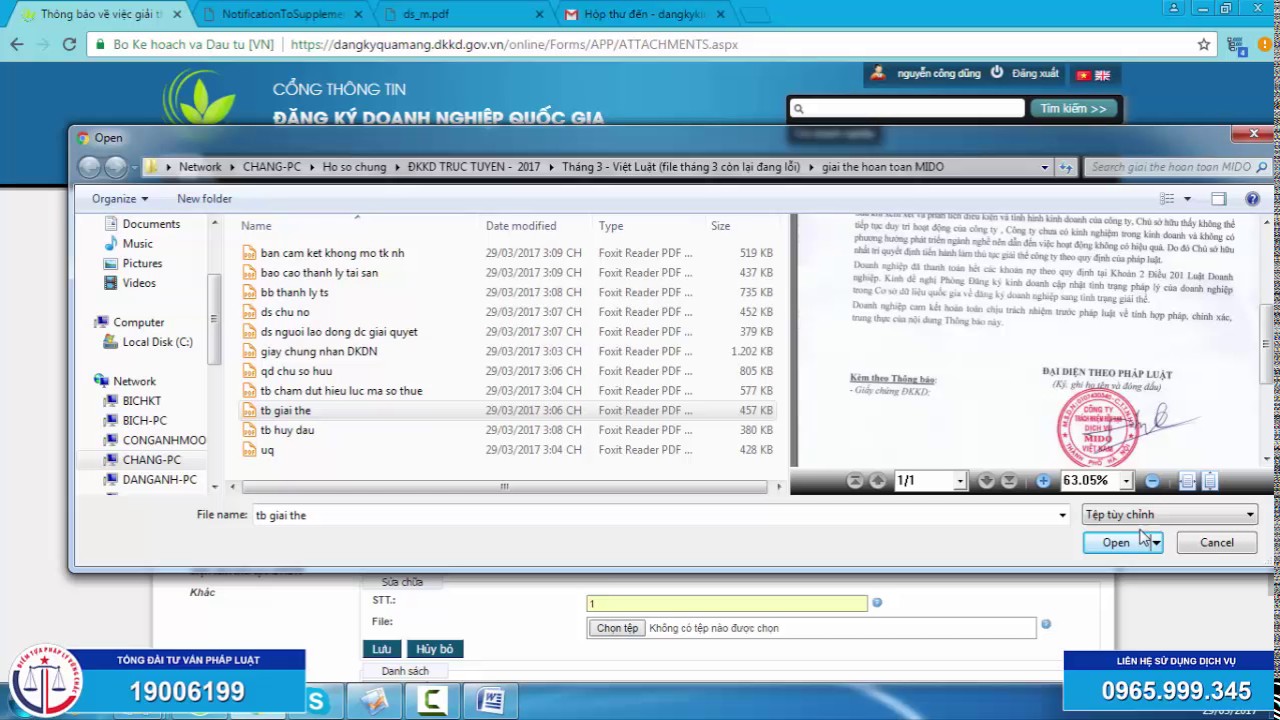The width and height of the screenshot is (1280, 720).
Task: Click the dialog Forward arrow button
Action: [x=115, y=167]
